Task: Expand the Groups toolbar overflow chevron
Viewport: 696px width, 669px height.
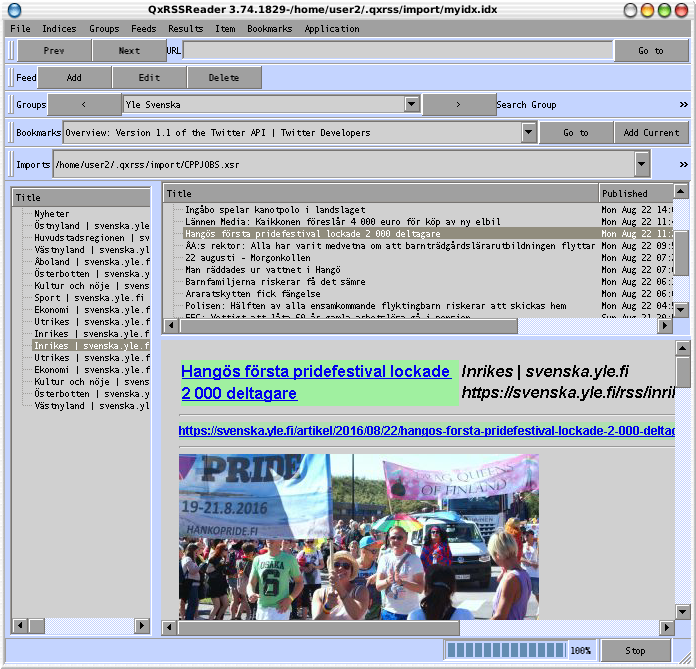Action: click(684, 105)
